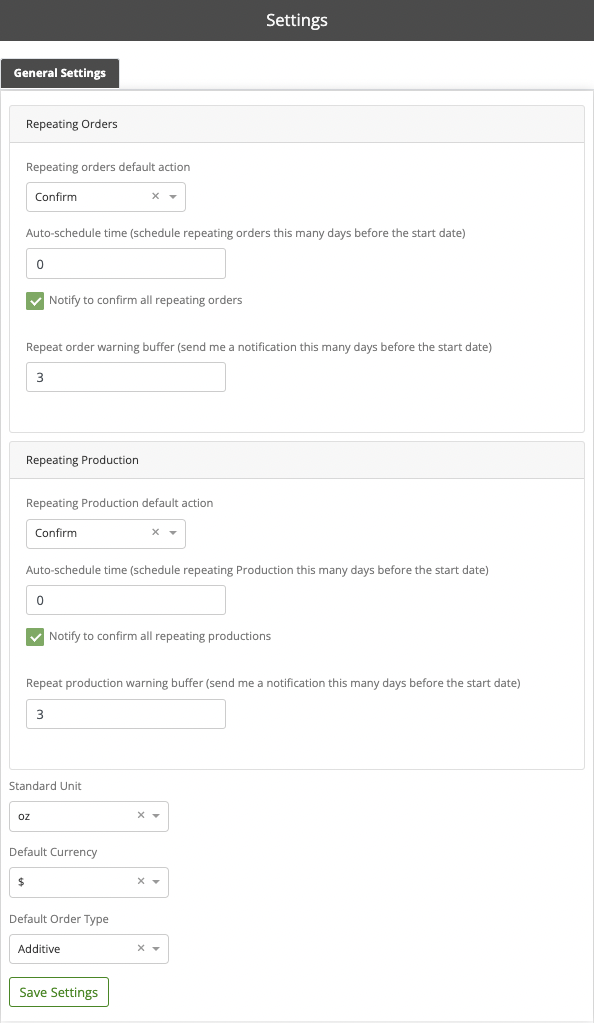Screen dimensions: 594x1023
Task: Expand the Default Currency dropdown arrow
Action: [156, 882]
